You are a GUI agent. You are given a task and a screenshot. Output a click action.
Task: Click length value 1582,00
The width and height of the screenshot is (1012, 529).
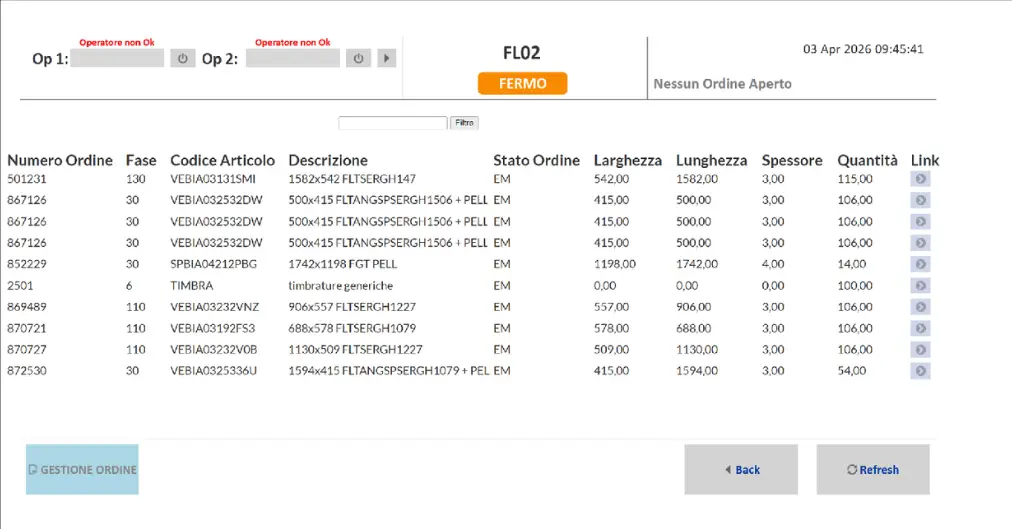click(696, 179)
